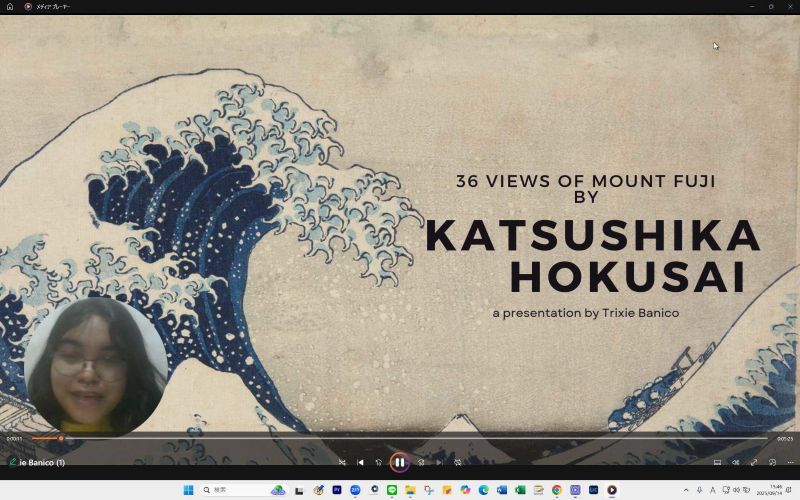Skip forward a few seconds
Viewport: 800px width, 500px height.
(421, 462)
